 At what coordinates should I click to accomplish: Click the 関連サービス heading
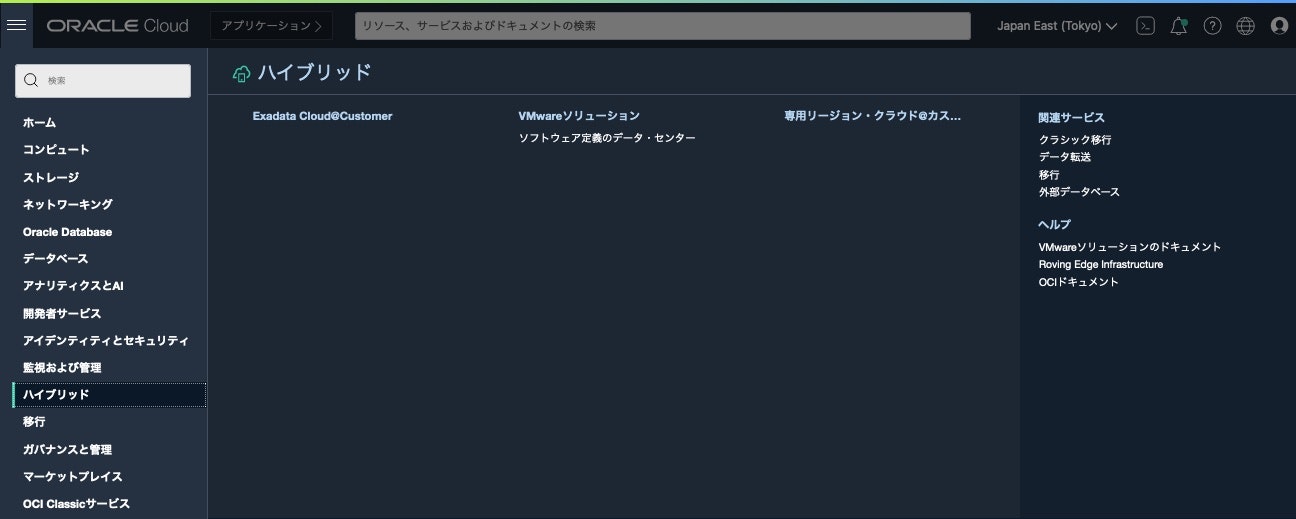tap(1071, 118)
